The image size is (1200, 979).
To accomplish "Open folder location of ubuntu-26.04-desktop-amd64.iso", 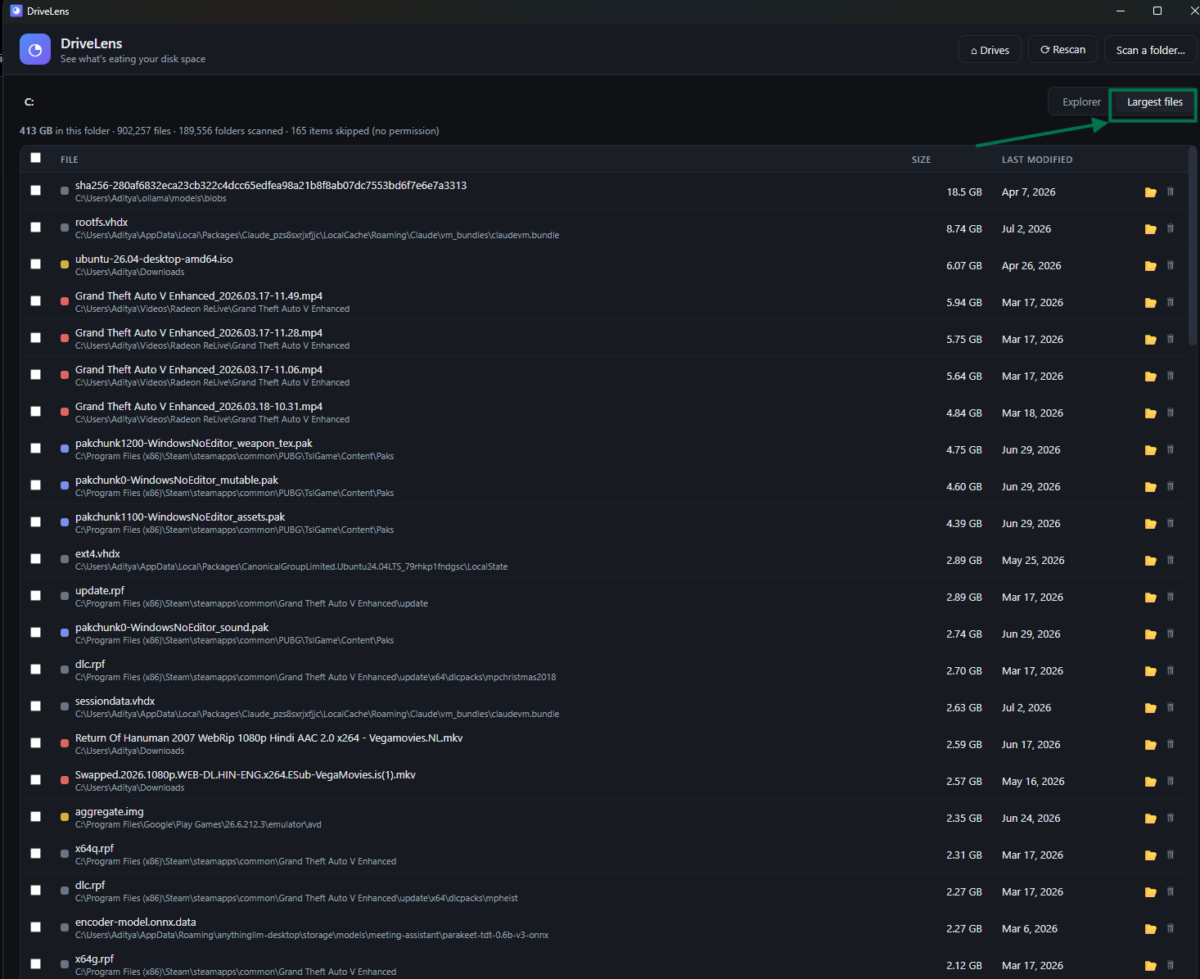I will pos(1151,266).
